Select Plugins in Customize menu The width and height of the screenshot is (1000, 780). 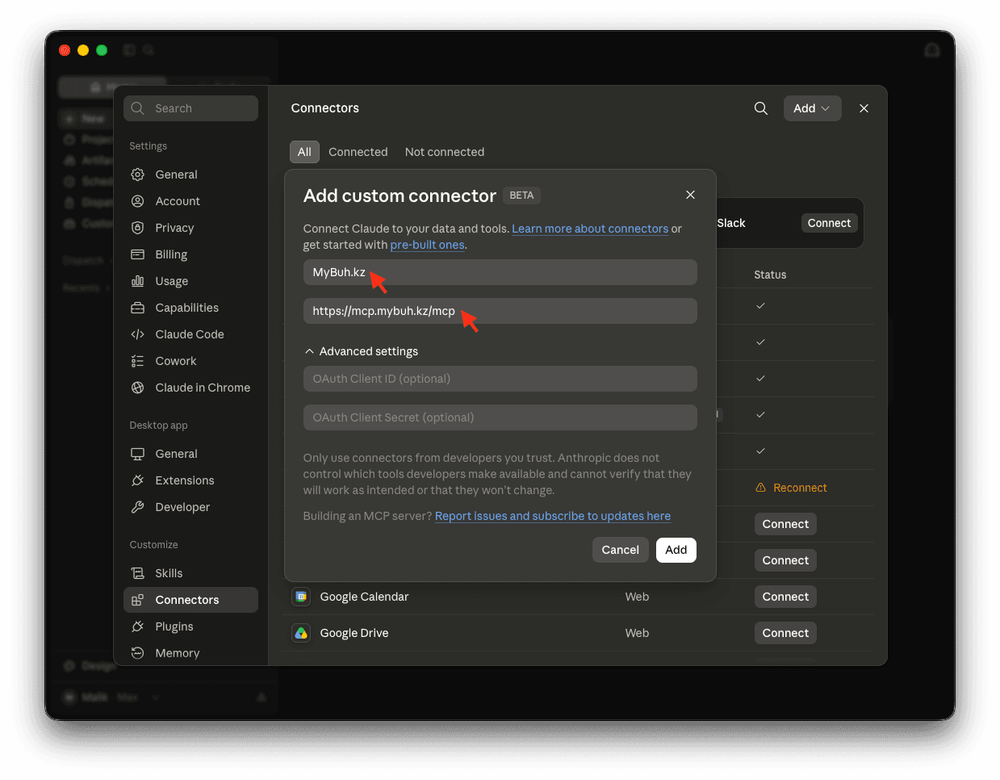coord(191,626)
